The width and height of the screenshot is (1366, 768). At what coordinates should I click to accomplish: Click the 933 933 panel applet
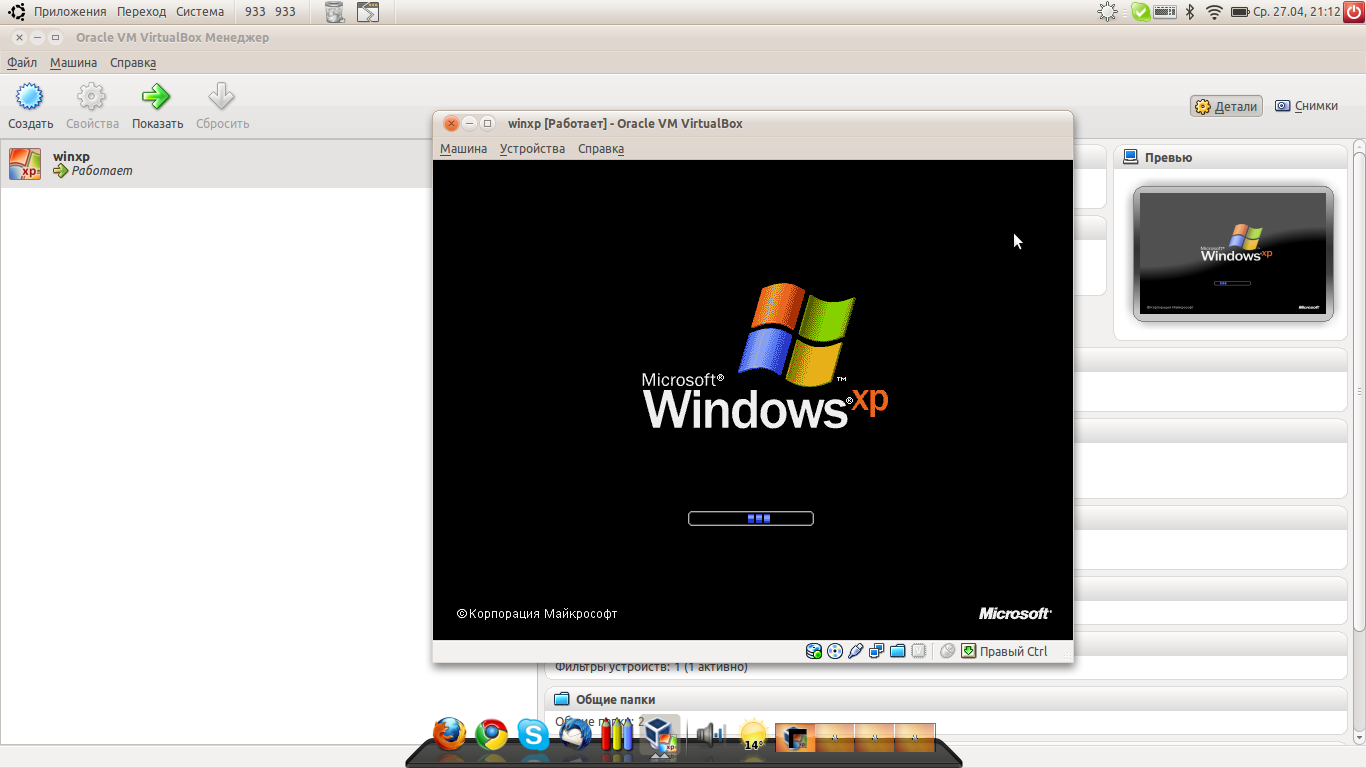click(x=270, y=12)
